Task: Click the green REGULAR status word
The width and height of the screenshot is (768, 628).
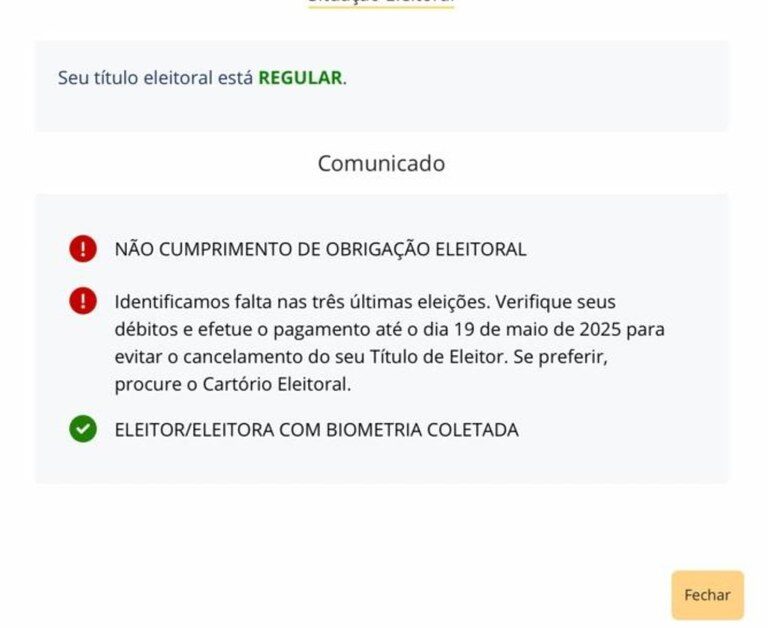Action: coord(300,78)
